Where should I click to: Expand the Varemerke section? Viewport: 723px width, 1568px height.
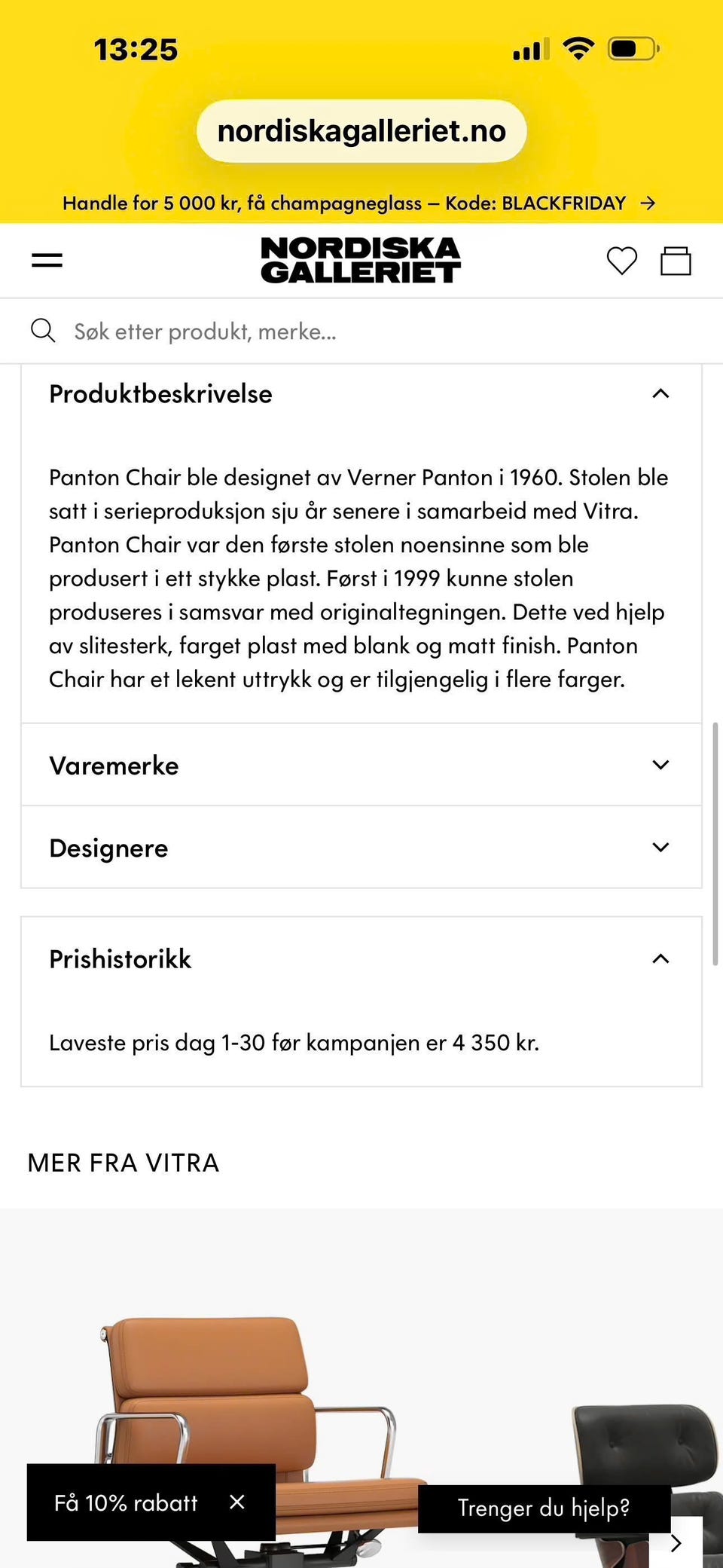click(x=660, y=765)
